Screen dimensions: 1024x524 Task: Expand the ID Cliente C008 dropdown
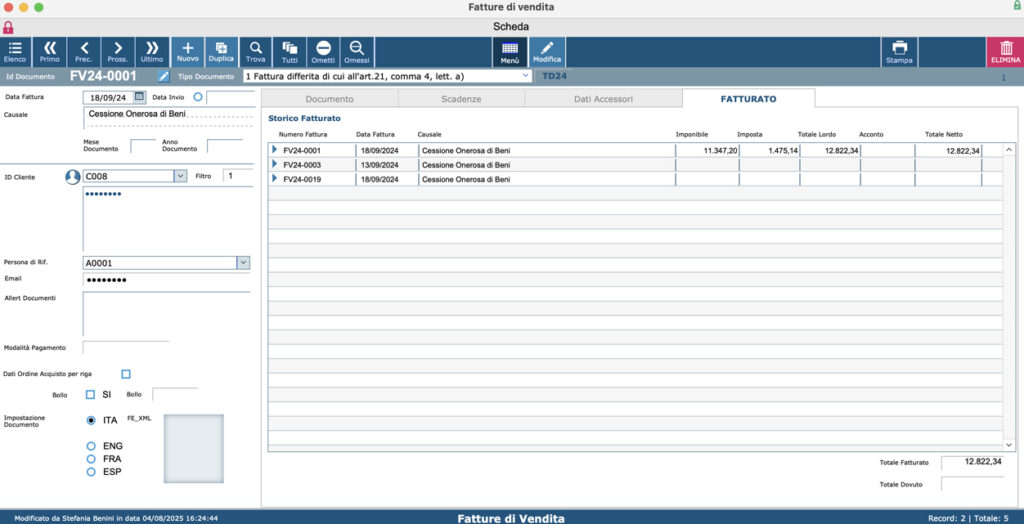tap(180, 176)
